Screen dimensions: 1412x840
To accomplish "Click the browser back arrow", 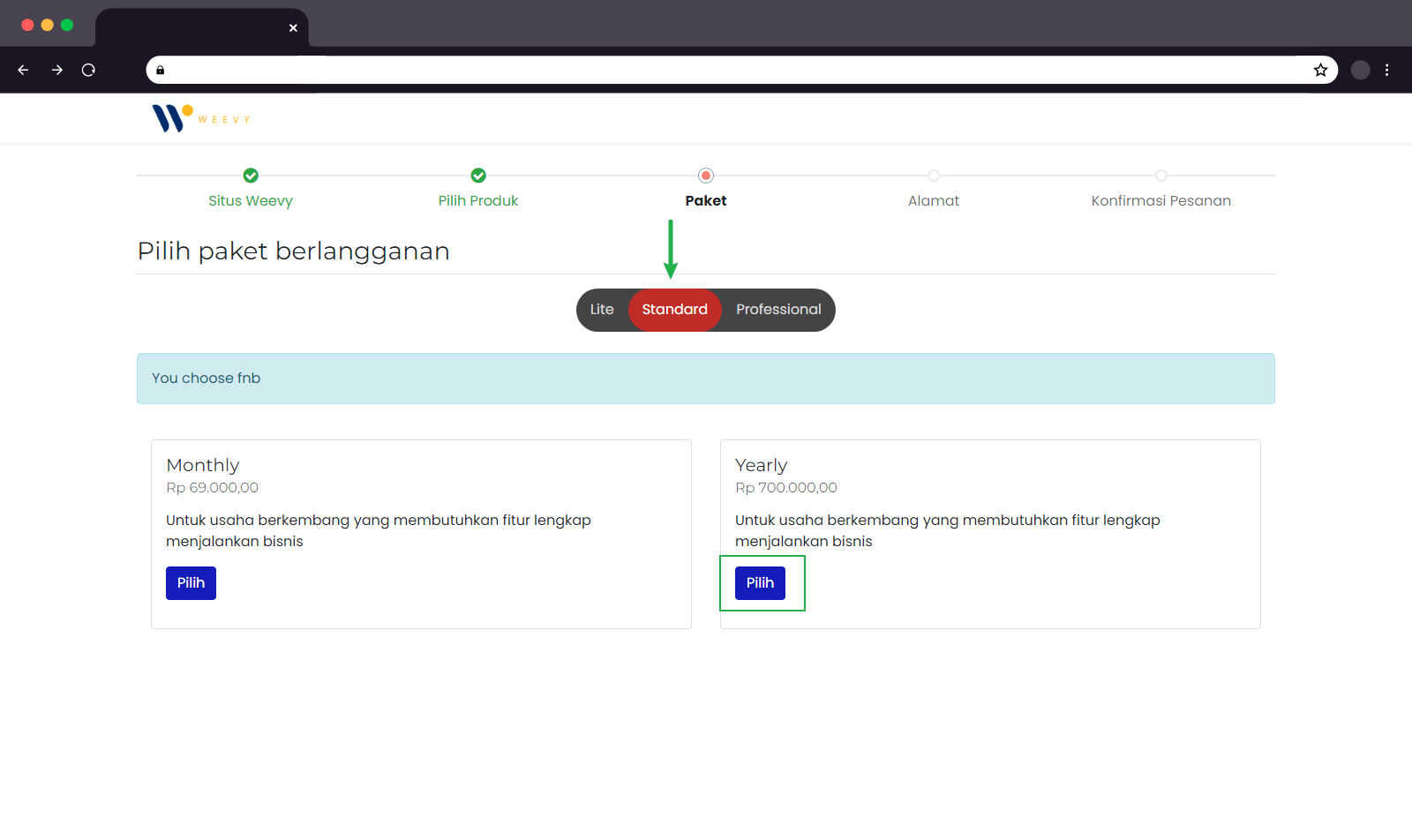I will (x=23, y=70).
